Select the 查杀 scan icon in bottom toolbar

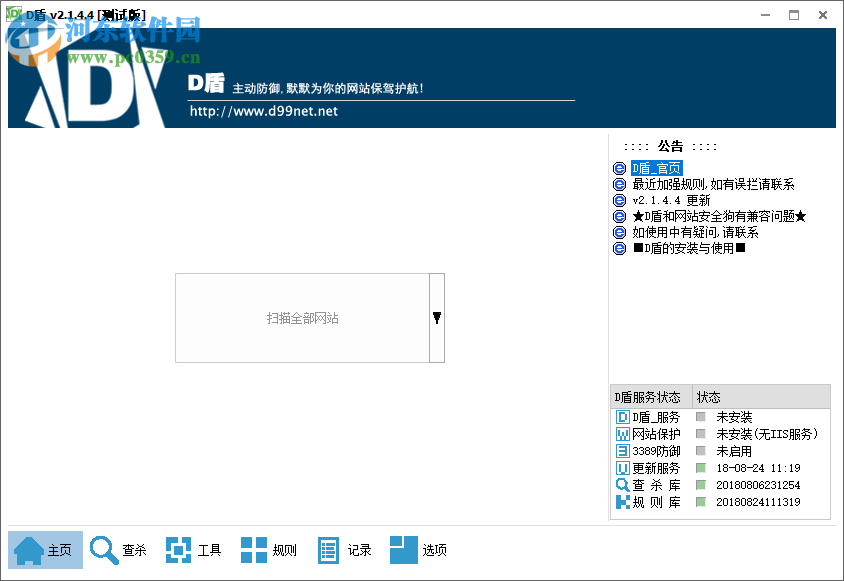(102, 549)
